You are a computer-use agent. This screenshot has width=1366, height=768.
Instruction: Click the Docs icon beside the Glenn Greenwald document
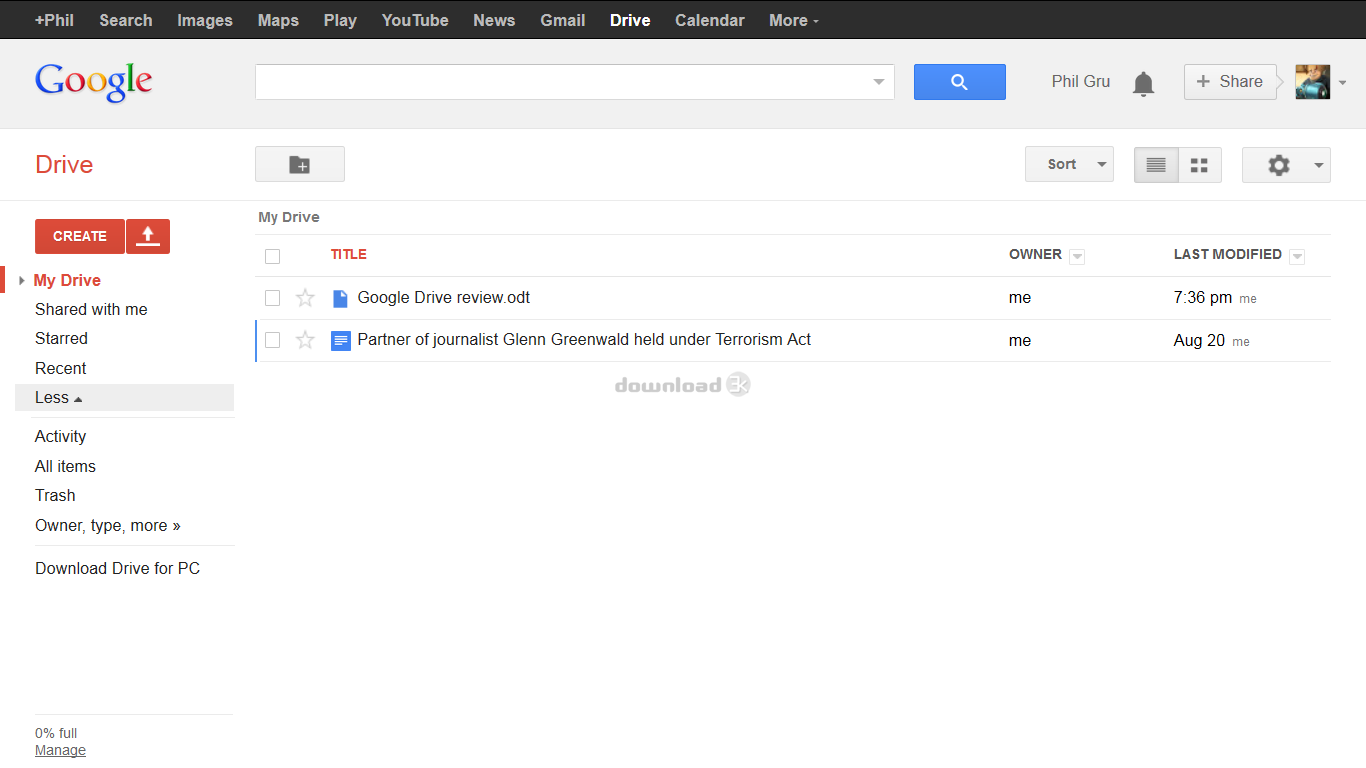tap(340, 340)
